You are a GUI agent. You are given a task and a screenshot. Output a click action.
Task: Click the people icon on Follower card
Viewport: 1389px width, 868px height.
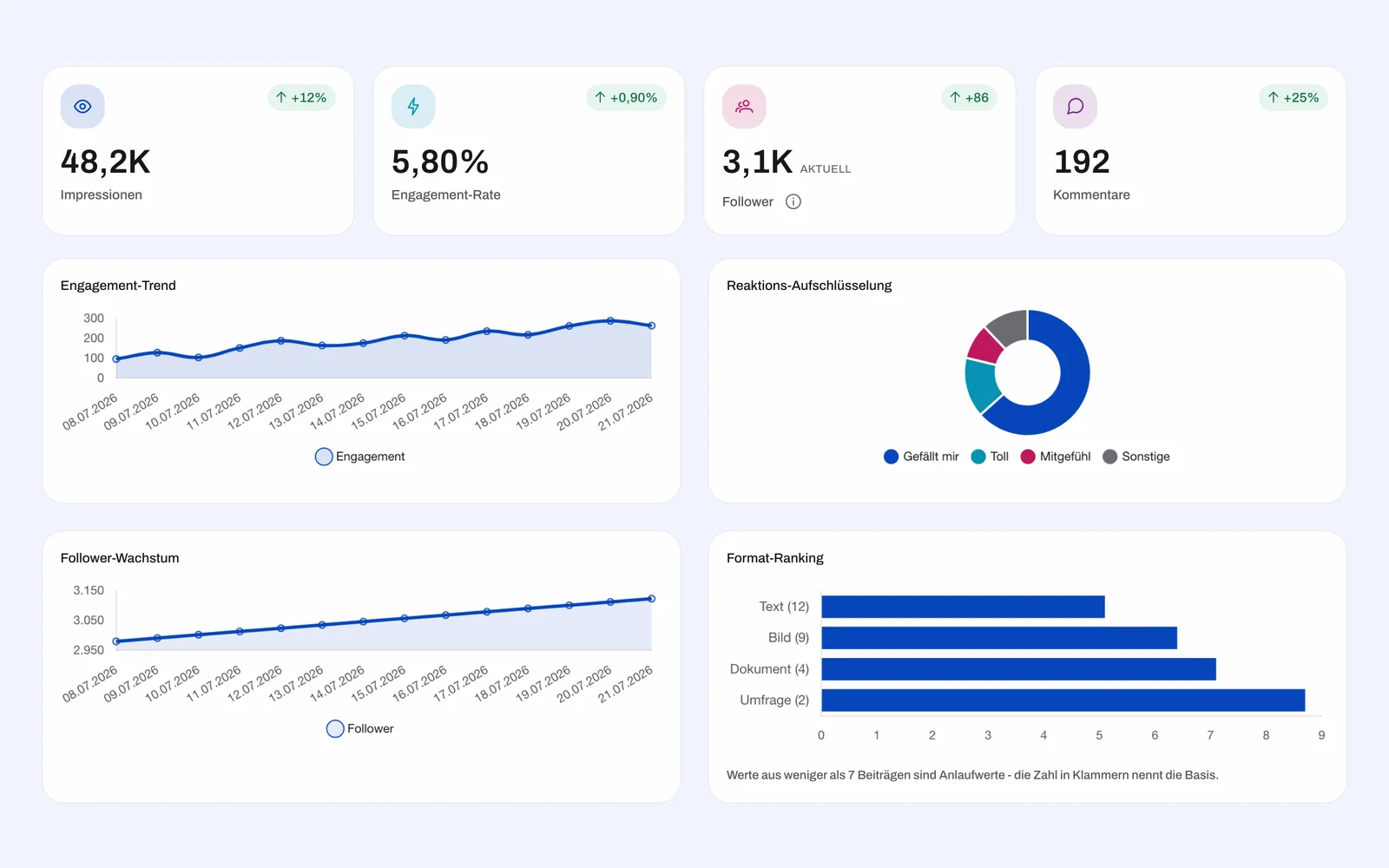coord(744,107)
